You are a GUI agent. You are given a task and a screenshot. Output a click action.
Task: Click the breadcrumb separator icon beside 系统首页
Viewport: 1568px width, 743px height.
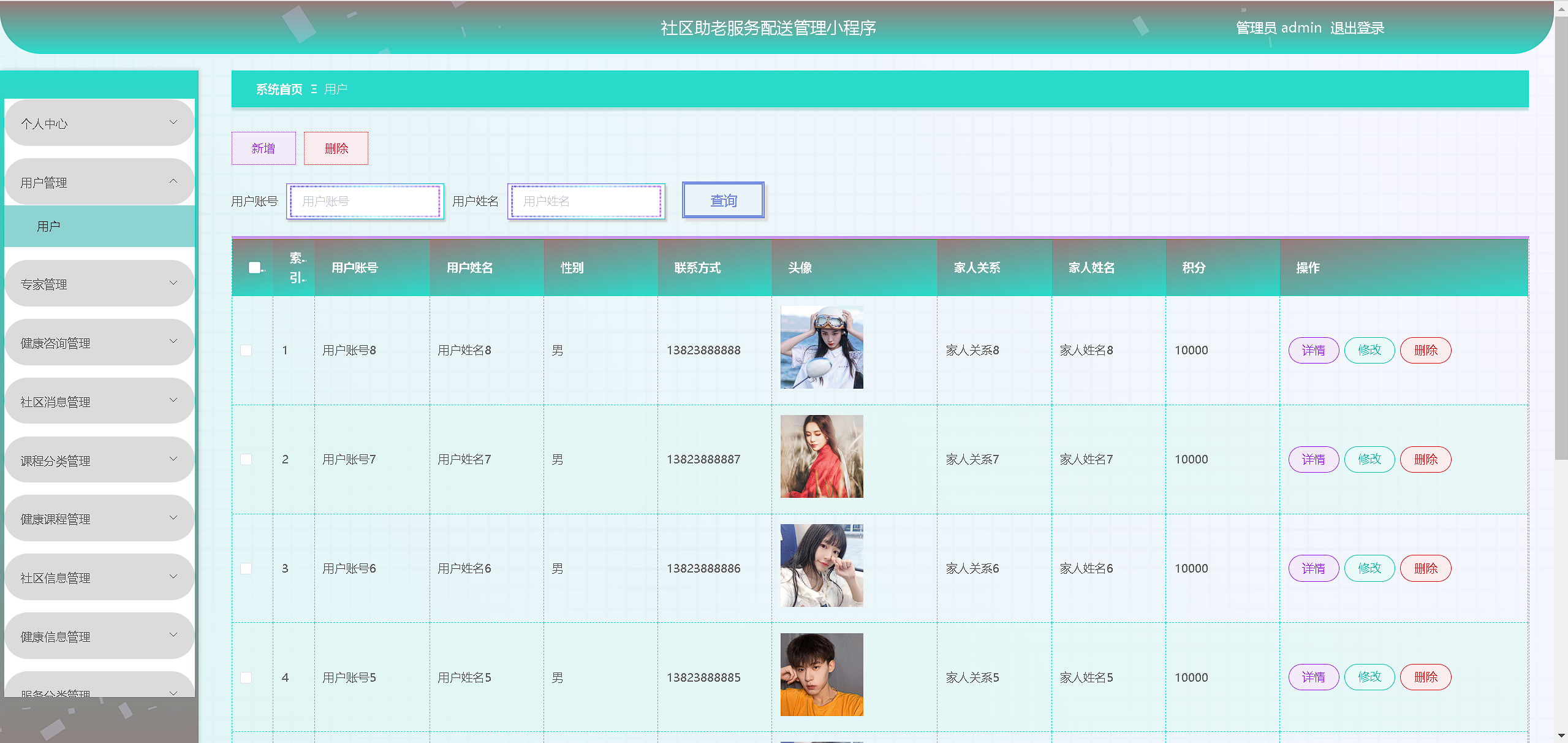pos(314,90)
